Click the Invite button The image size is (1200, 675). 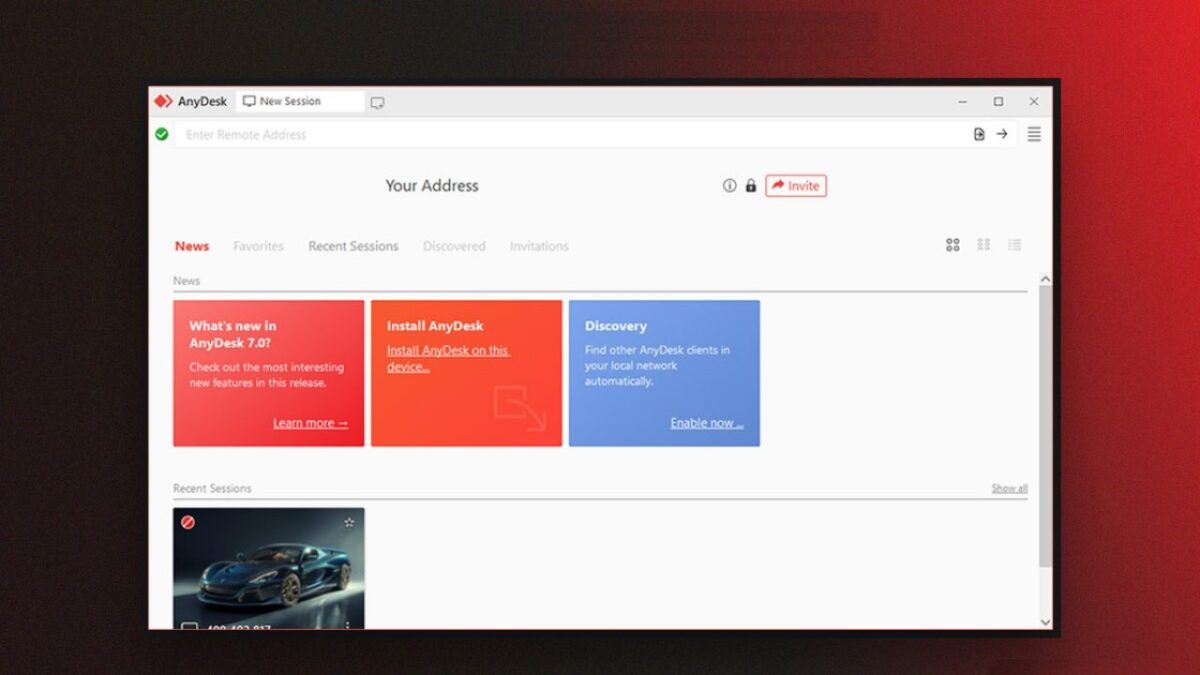pyautogui.click(x=796, y=186)
